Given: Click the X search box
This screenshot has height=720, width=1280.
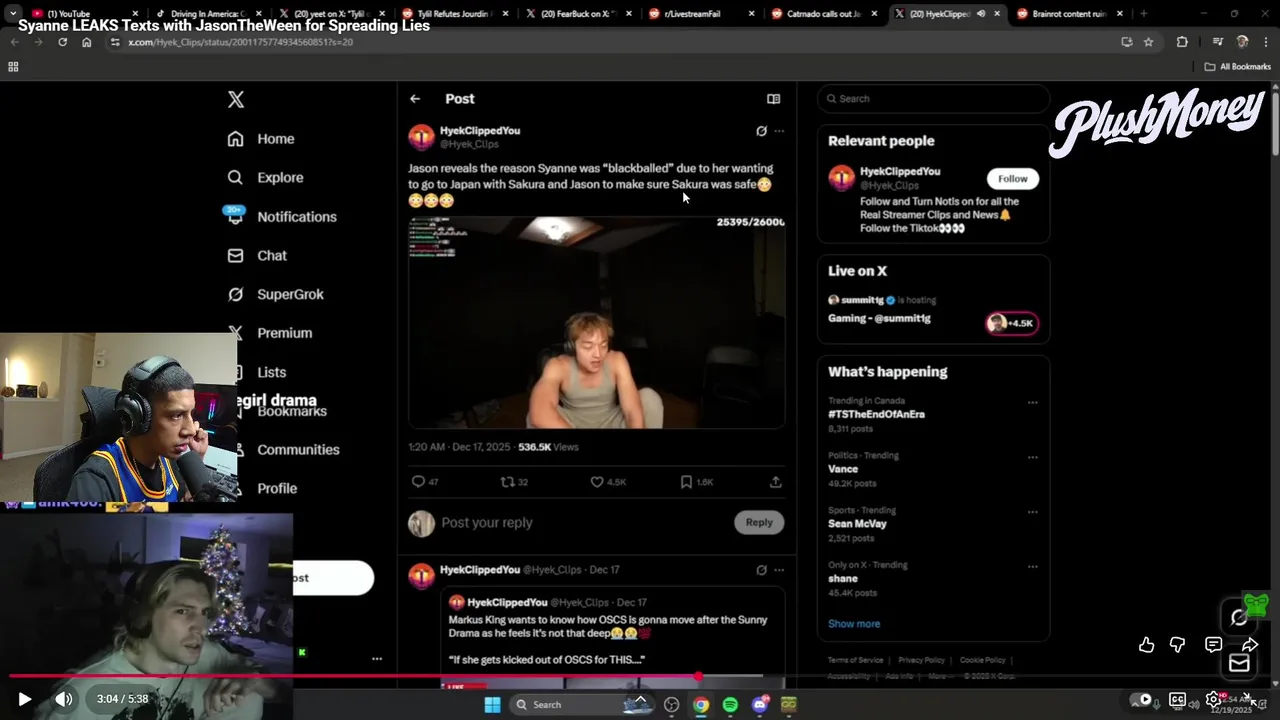Looking at the screenshot, I should tap(933, 99).
